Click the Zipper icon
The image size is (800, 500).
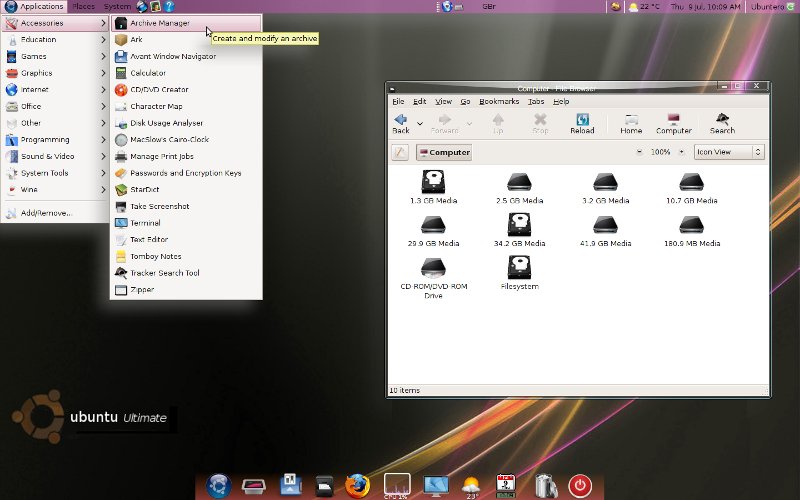pos(121,290)
